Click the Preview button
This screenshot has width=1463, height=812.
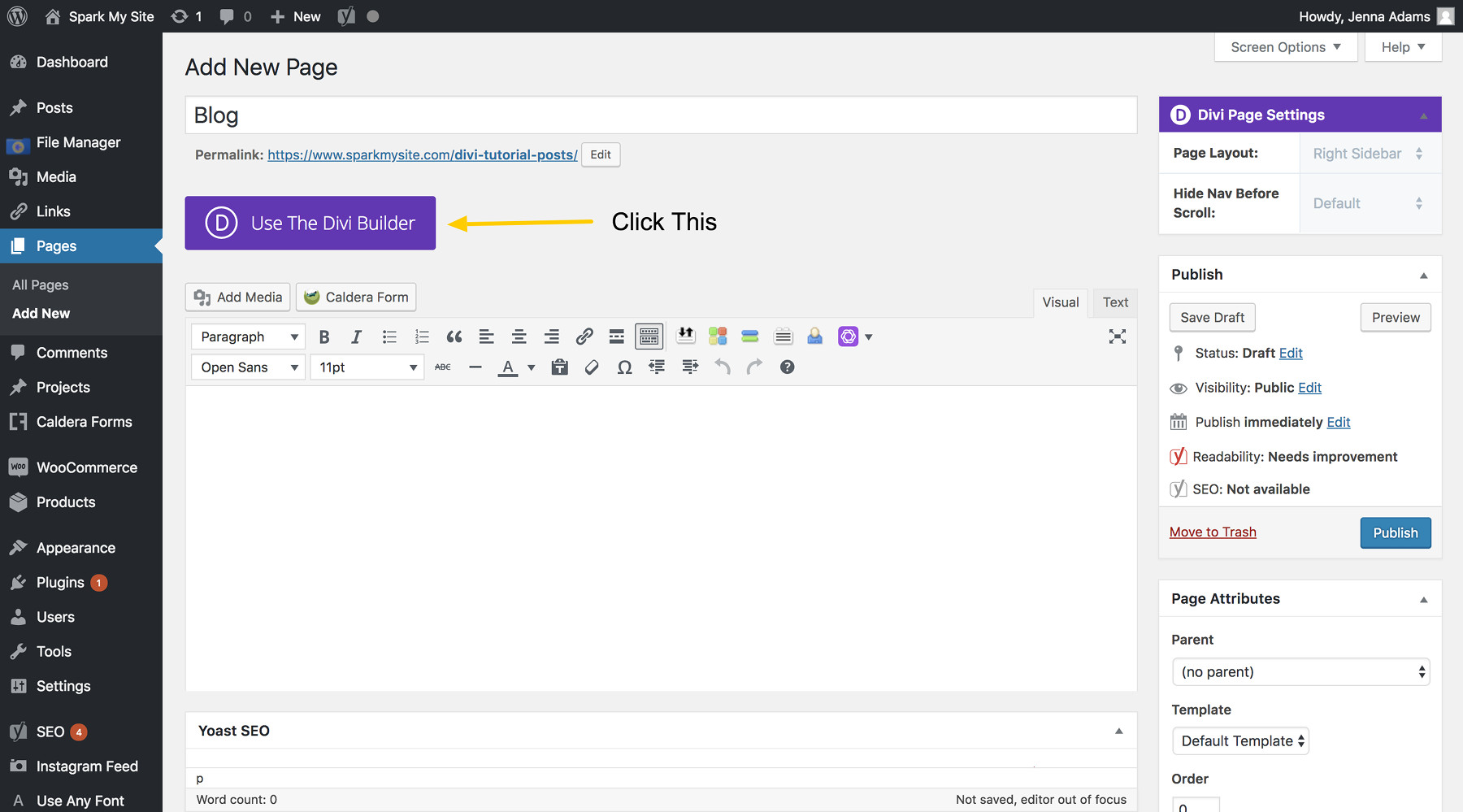tap(1396, 318)
